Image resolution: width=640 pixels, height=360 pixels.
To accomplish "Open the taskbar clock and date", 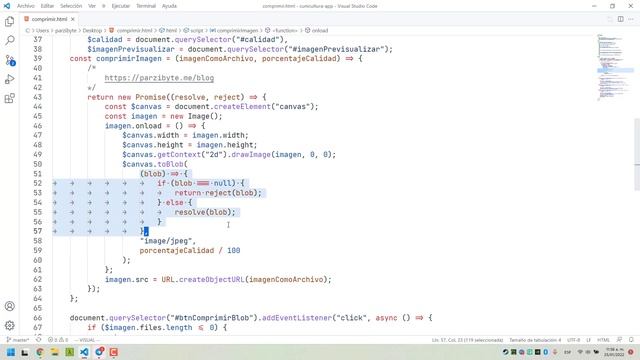I will (x=614, y=352).
